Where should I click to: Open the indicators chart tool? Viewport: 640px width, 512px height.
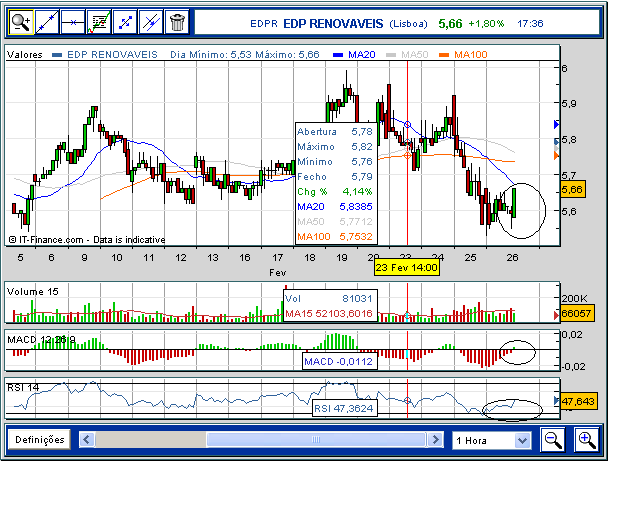coord(99,22)
